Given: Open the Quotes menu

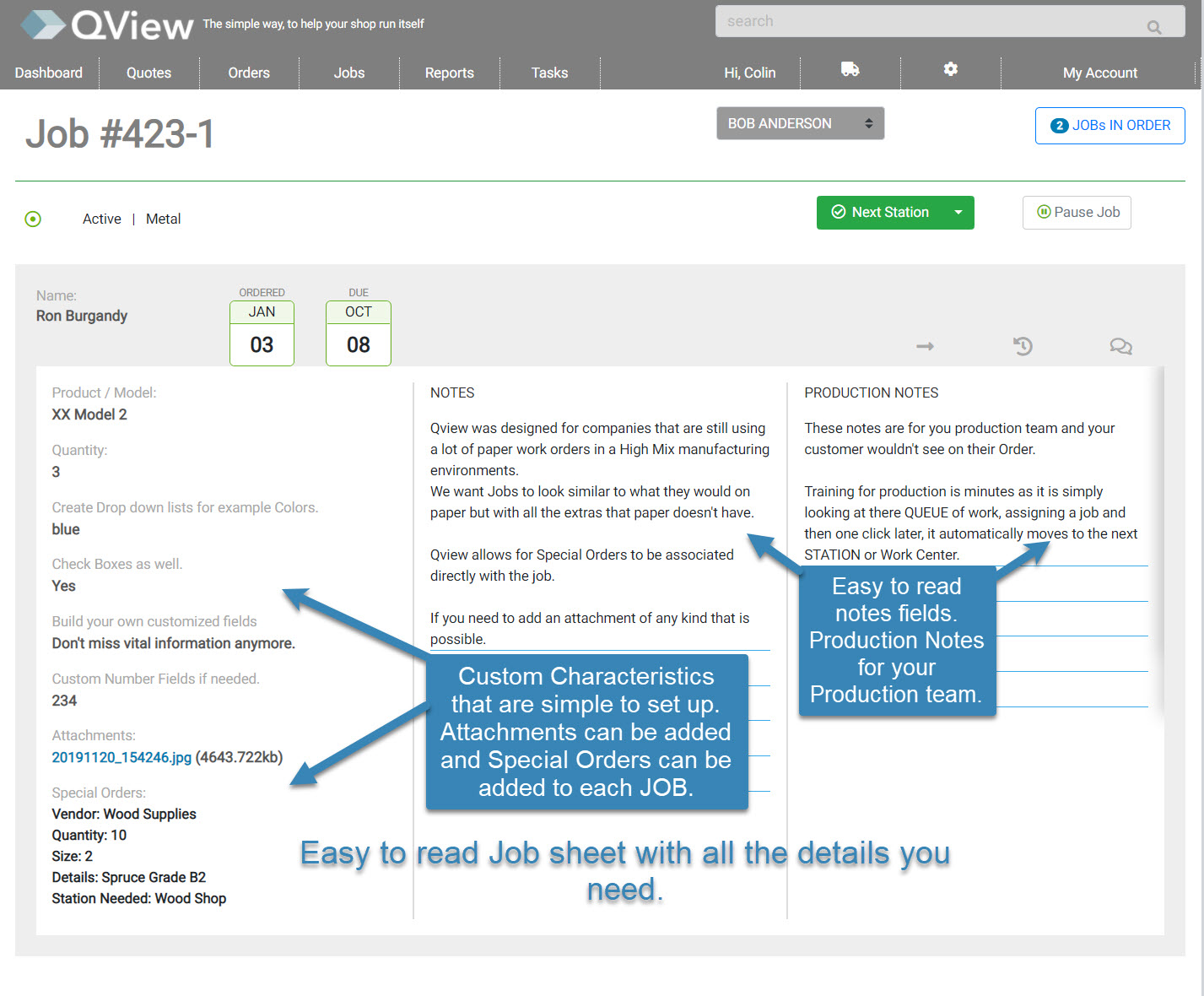Looking at the screenshot, I should point(148,73).
